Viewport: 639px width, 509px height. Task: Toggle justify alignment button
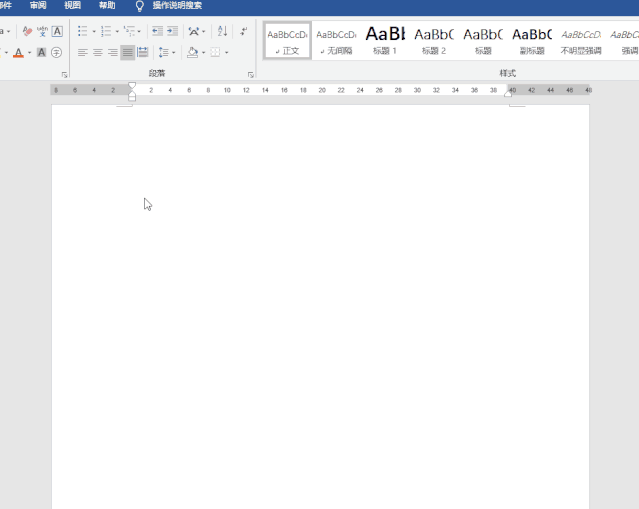(x=128, y=53)
